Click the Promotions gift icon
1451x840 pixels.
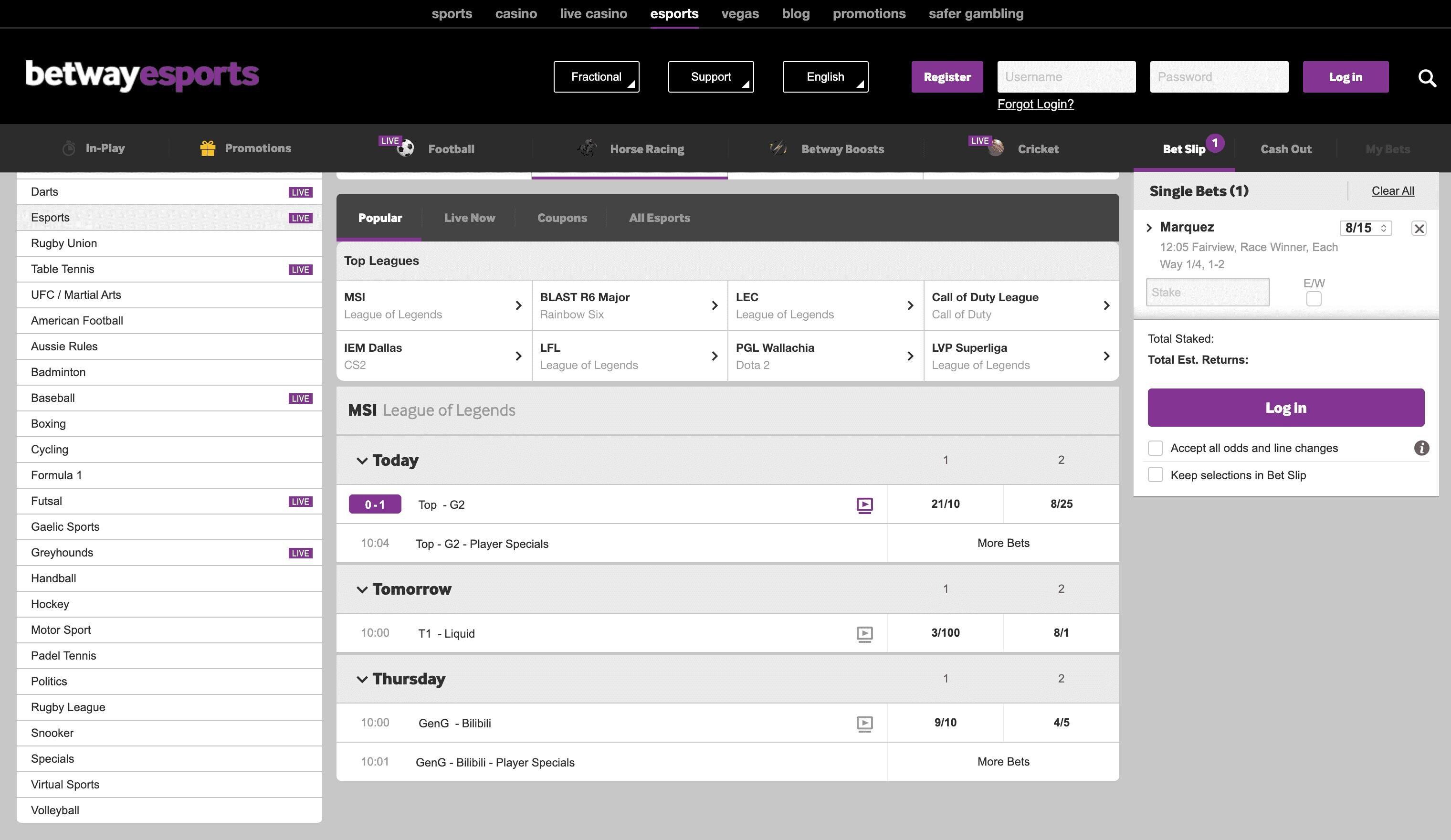(207, 148)
